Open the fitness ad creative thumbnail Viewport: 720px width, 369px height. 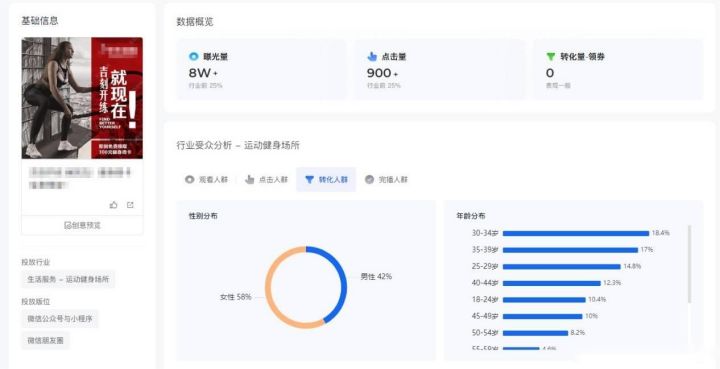(82, 98)
